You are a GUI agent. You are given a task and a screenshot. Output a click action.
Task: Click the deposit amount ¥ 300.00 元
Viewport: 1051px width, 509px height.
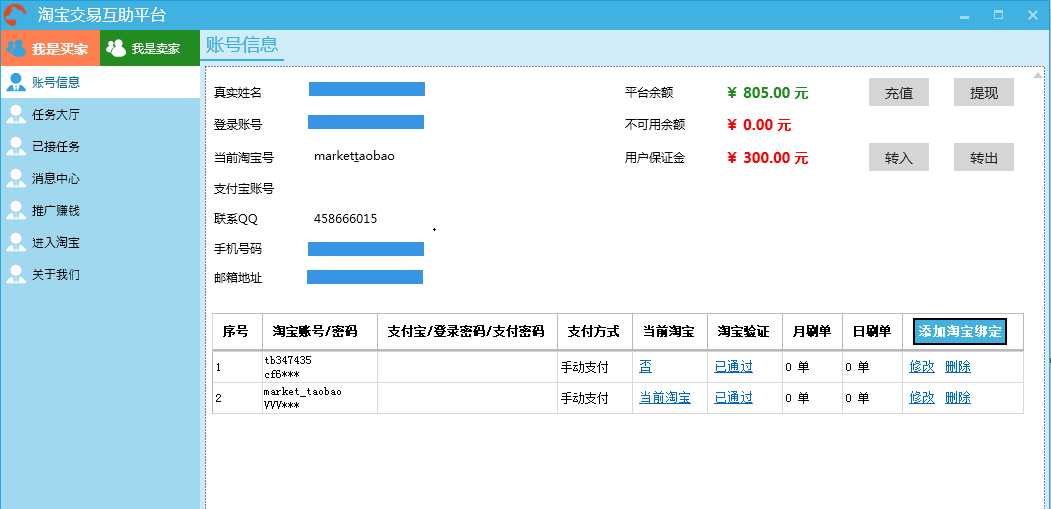[x=767, y=158]
